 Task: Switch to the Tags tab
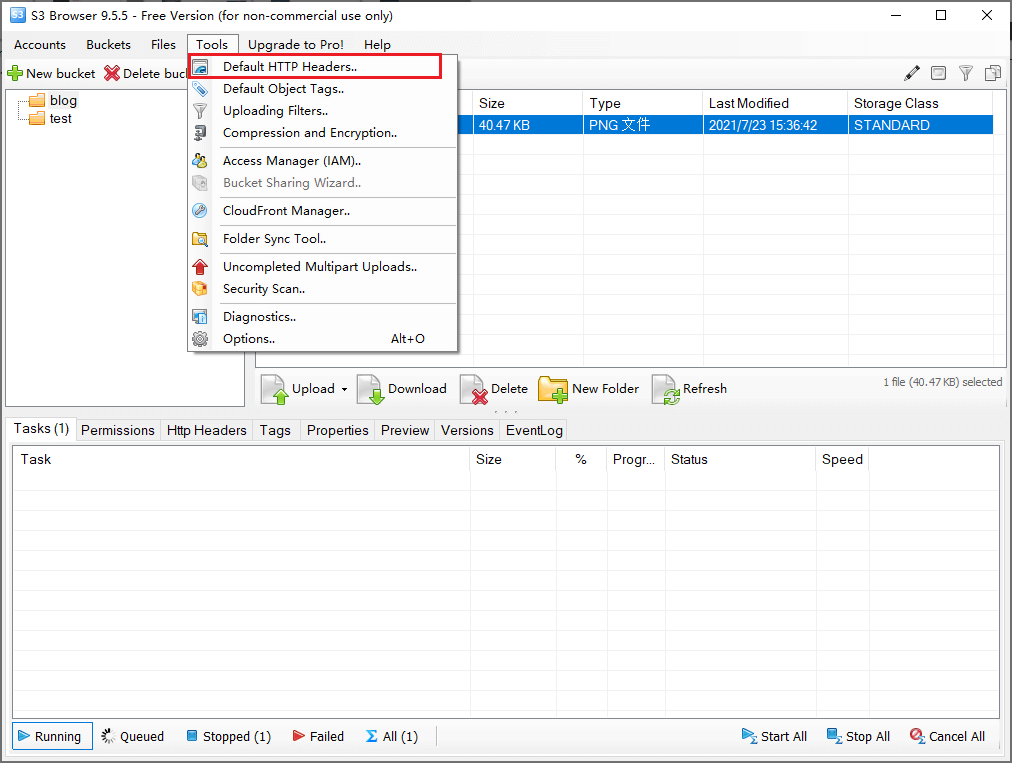275,430
